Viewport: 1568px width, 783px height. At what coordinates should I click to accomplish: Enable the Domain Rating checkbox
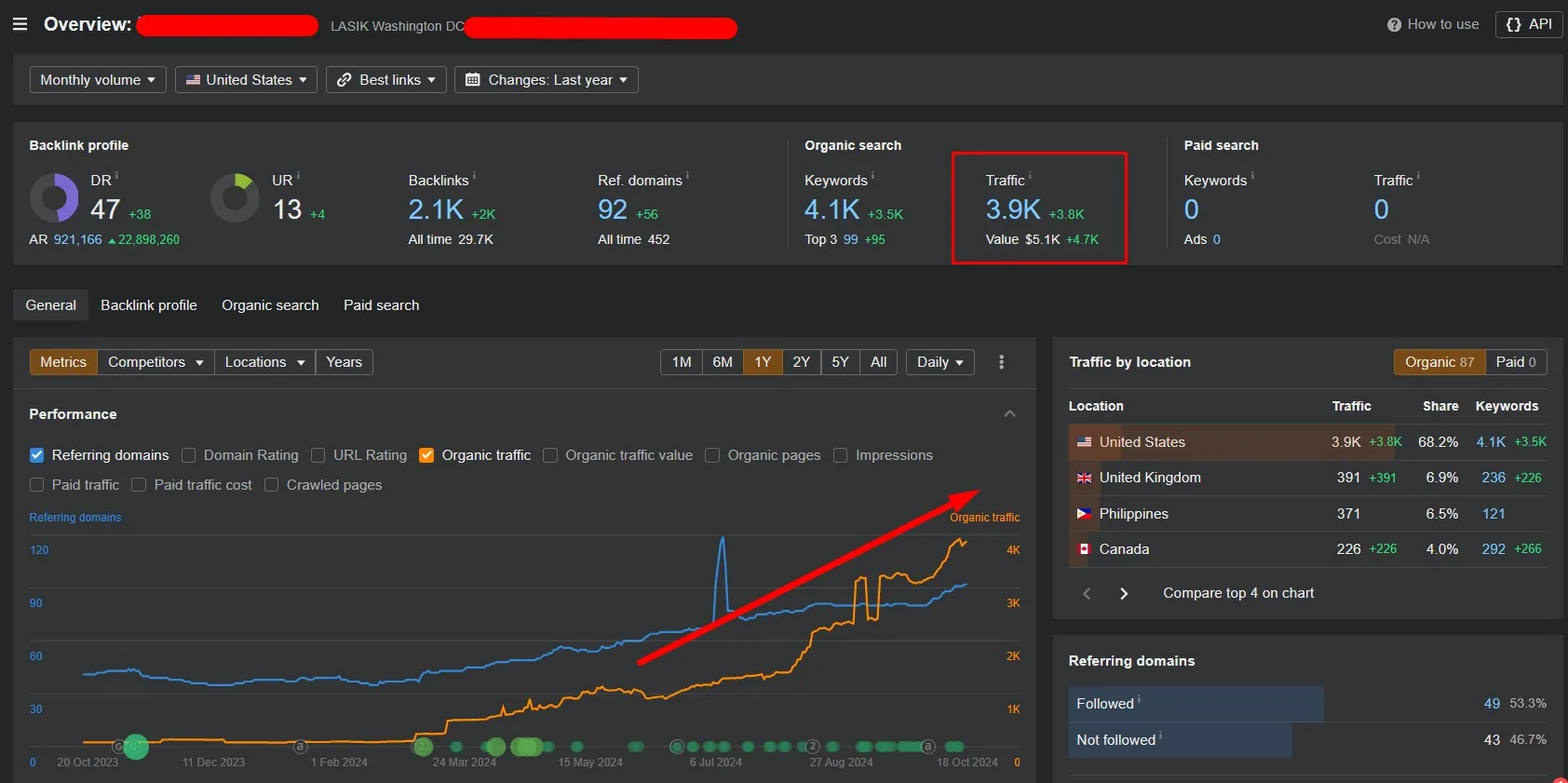tap(189, 455)
